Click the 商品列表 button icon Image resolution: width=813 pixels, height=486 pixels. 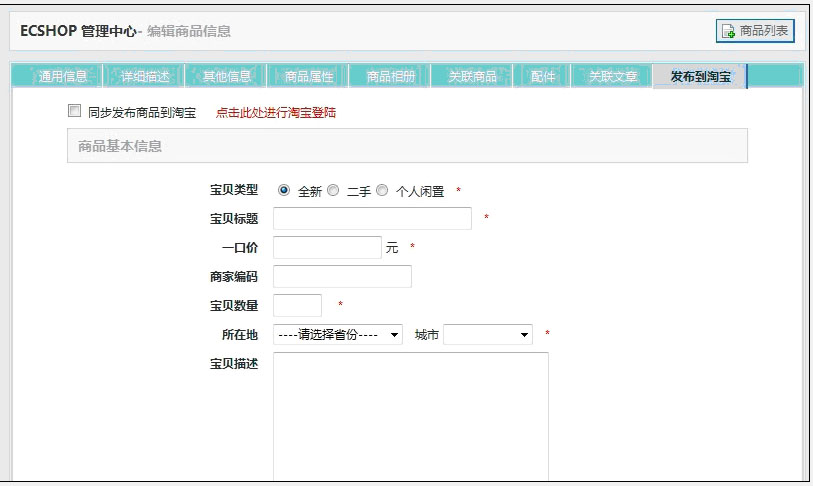pyautogui.click(x=728, y=31)
